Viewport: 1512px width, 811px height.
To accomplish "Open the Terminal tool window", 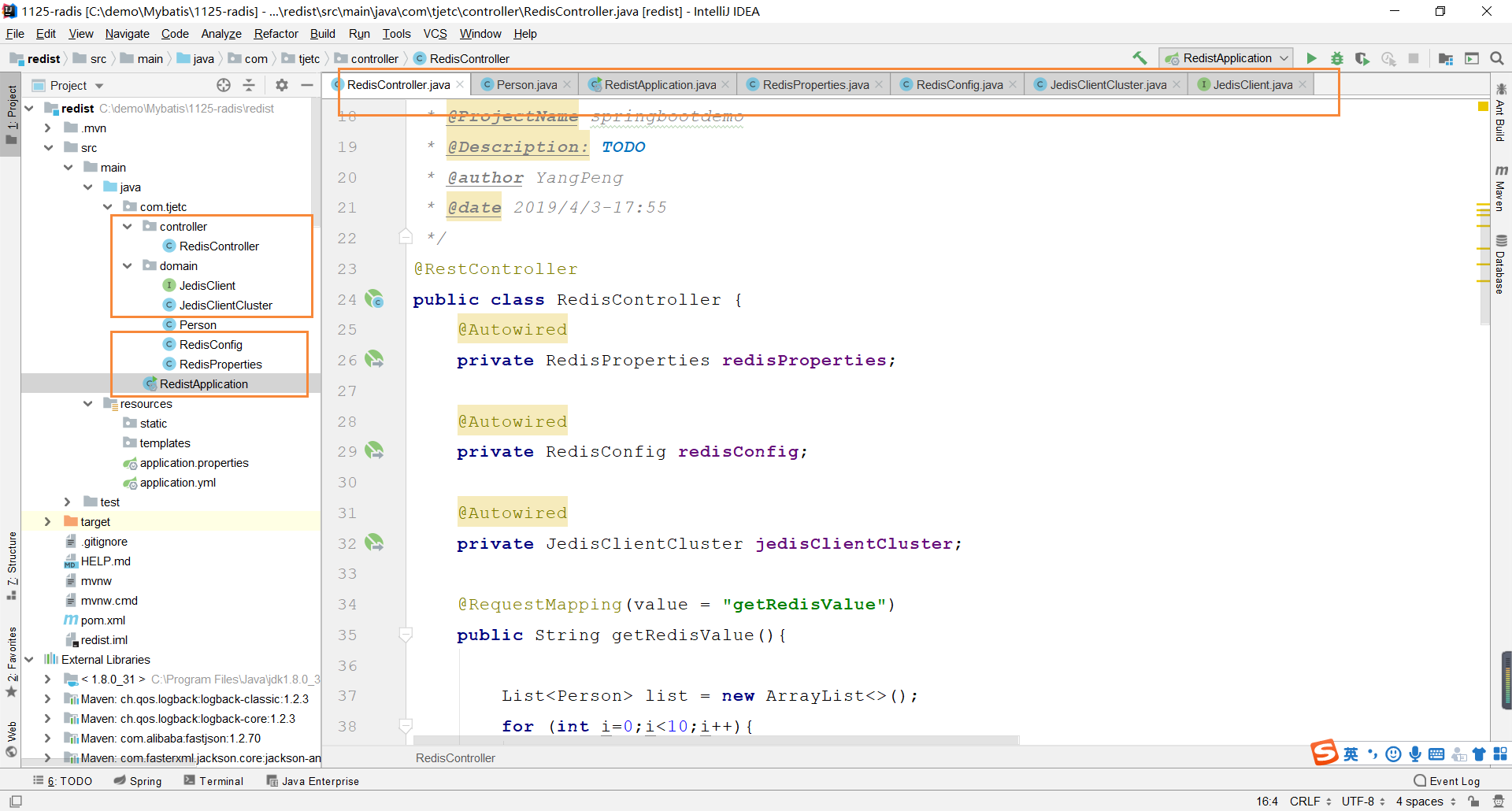I will pos(213,781).
